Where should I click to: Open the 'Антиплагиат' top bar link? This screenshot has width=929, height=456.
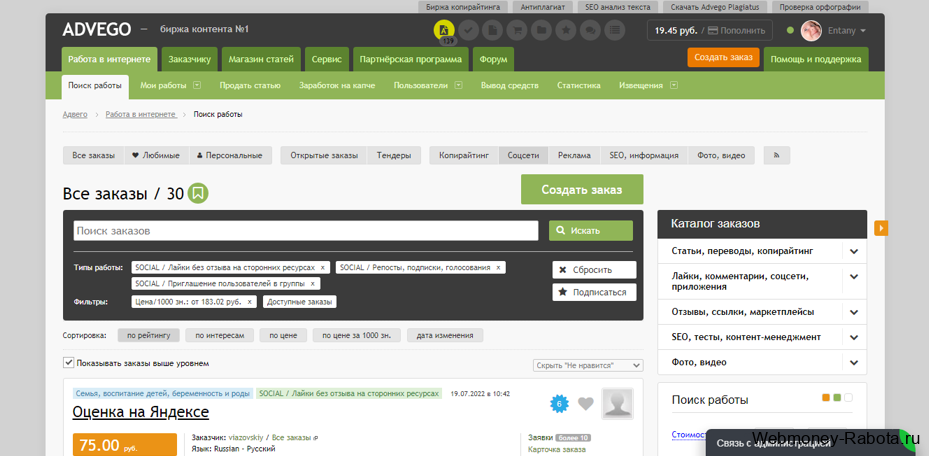click(543, 7)
